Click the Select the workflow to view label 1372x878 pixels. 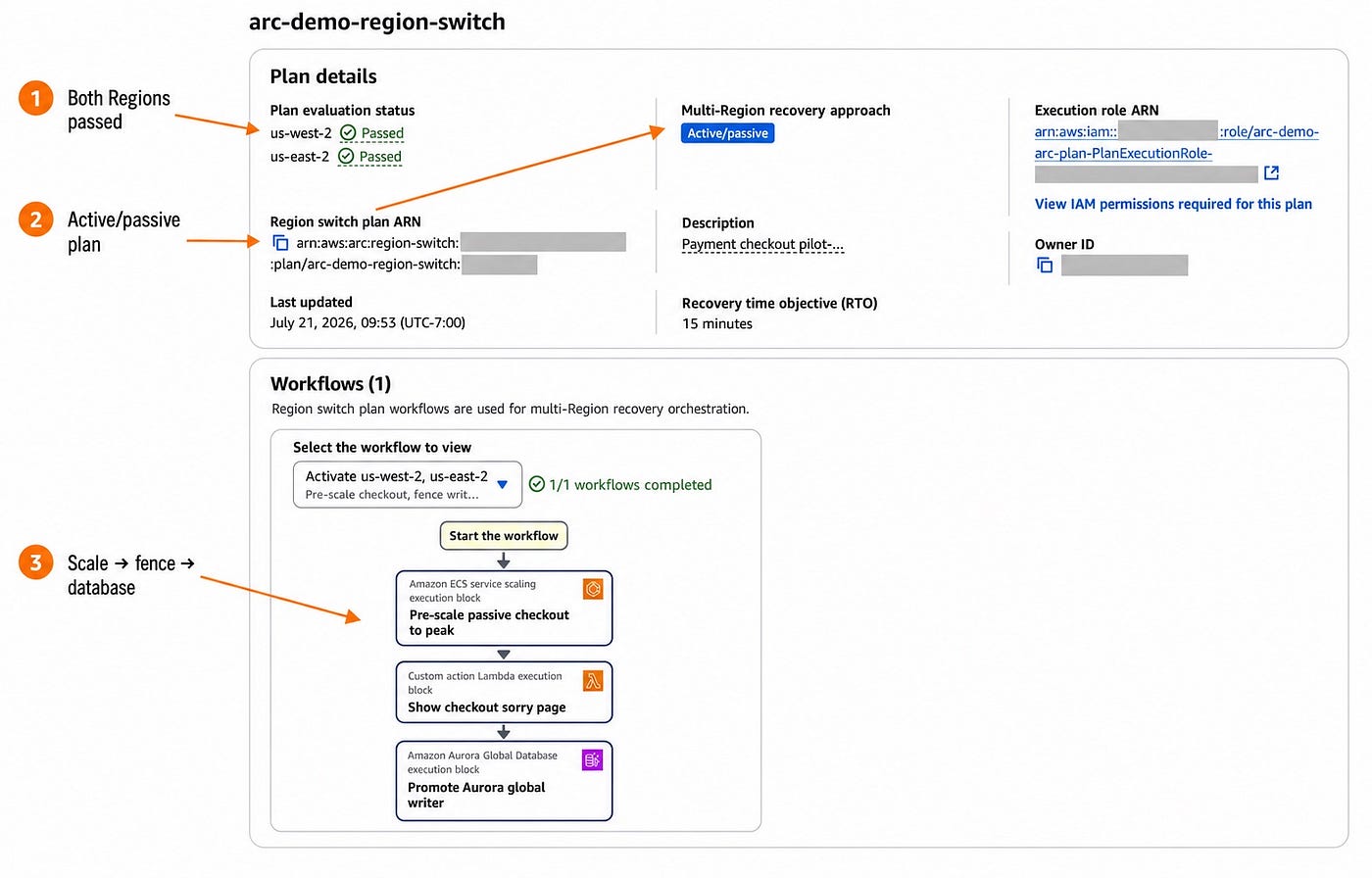tap(382, 447)
